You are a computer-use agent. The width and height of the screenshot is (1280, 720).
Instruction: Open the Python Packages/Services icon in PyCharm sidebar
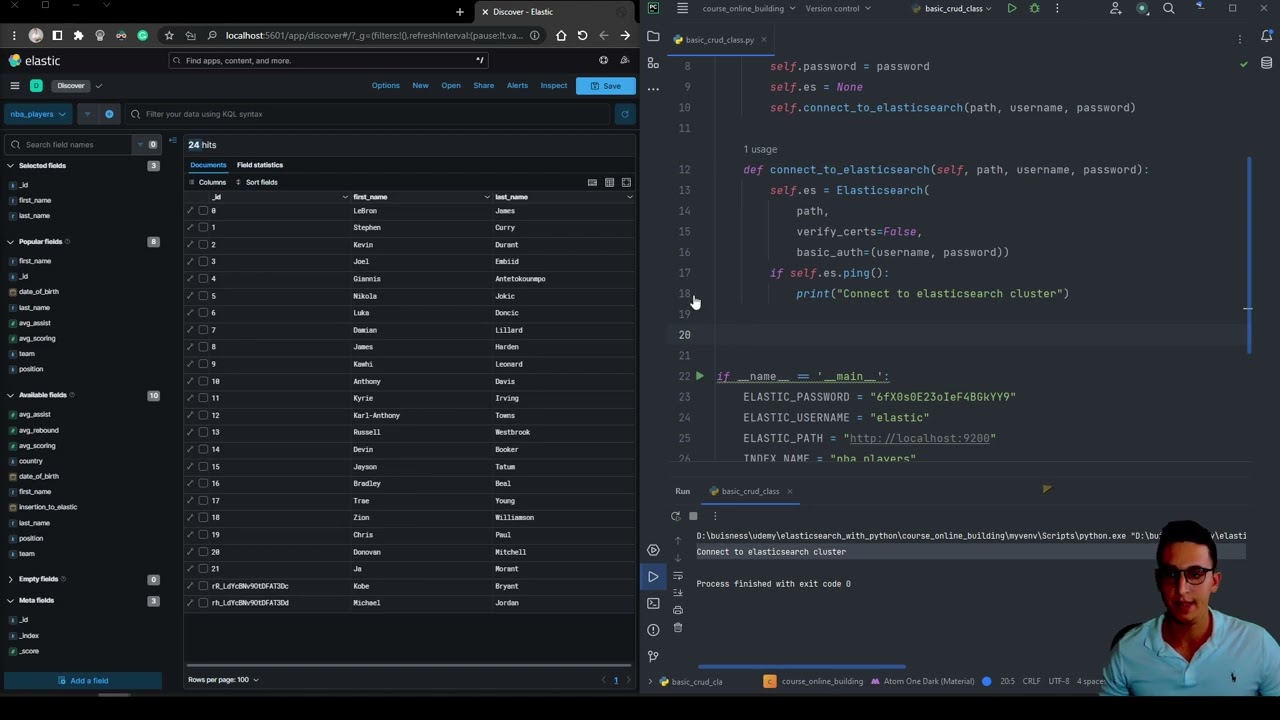pos(653,550)
